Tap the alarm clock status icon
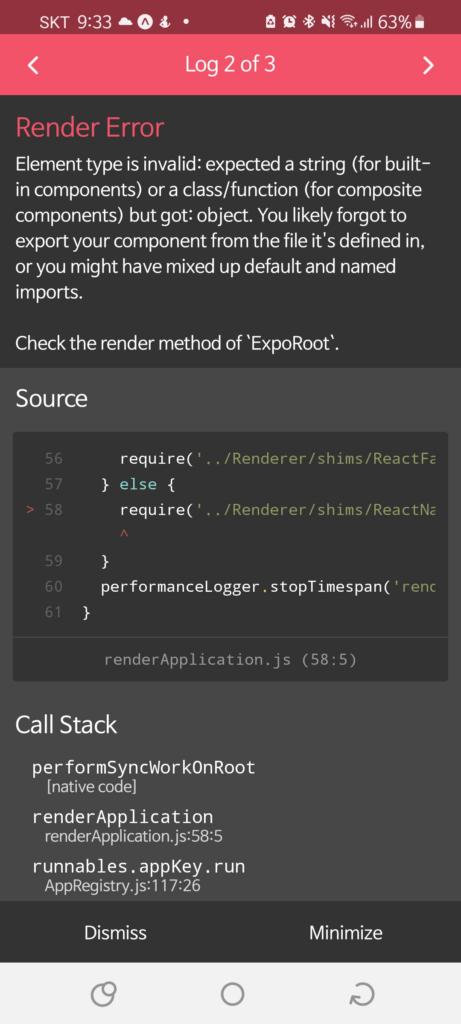This screenshot has height=1024, width=461. [x=289, y=22]
